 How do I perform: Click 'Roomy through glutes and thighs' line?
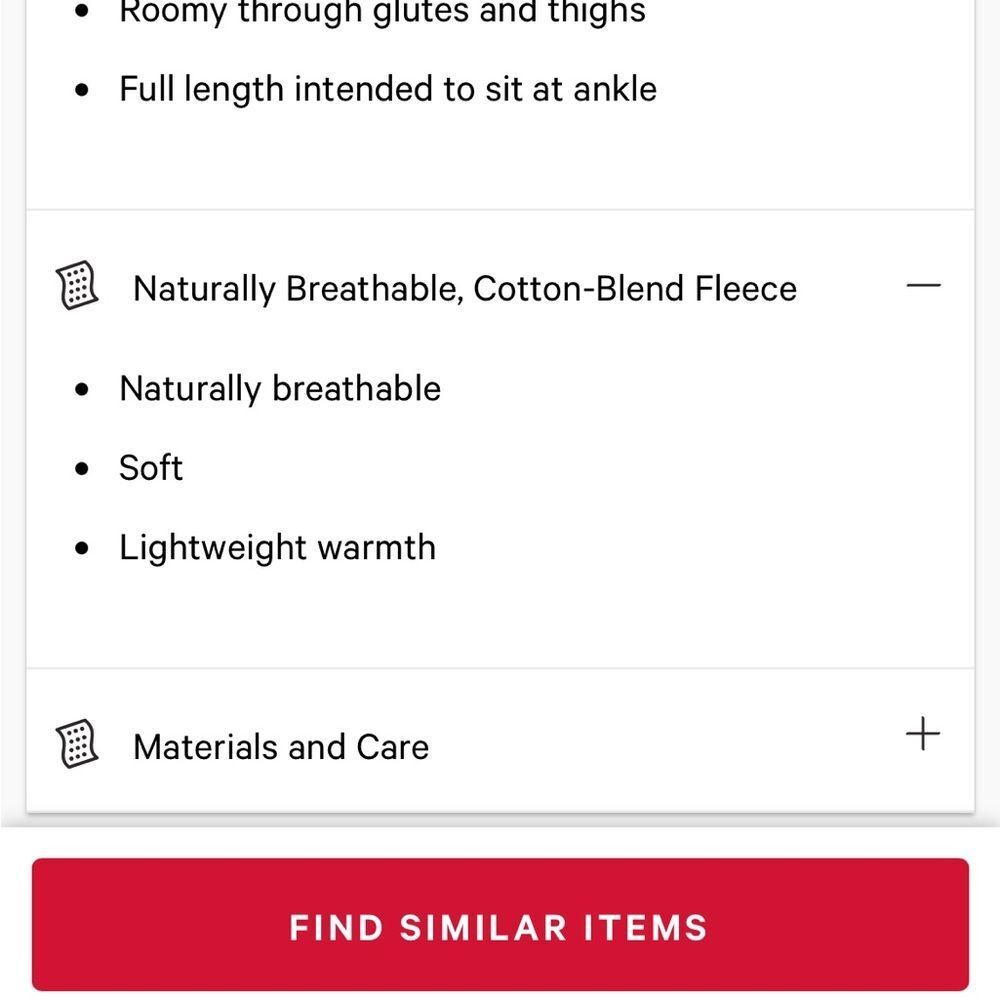click(383, 11)
